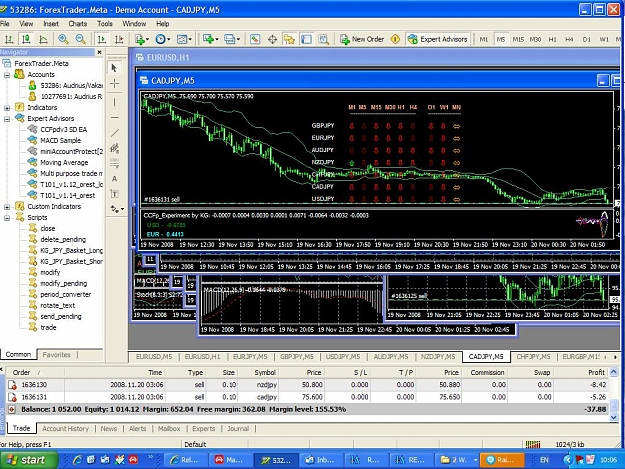Click the Windows start button
The height and width of the screenshot is (469, 625).
[28, 460]
